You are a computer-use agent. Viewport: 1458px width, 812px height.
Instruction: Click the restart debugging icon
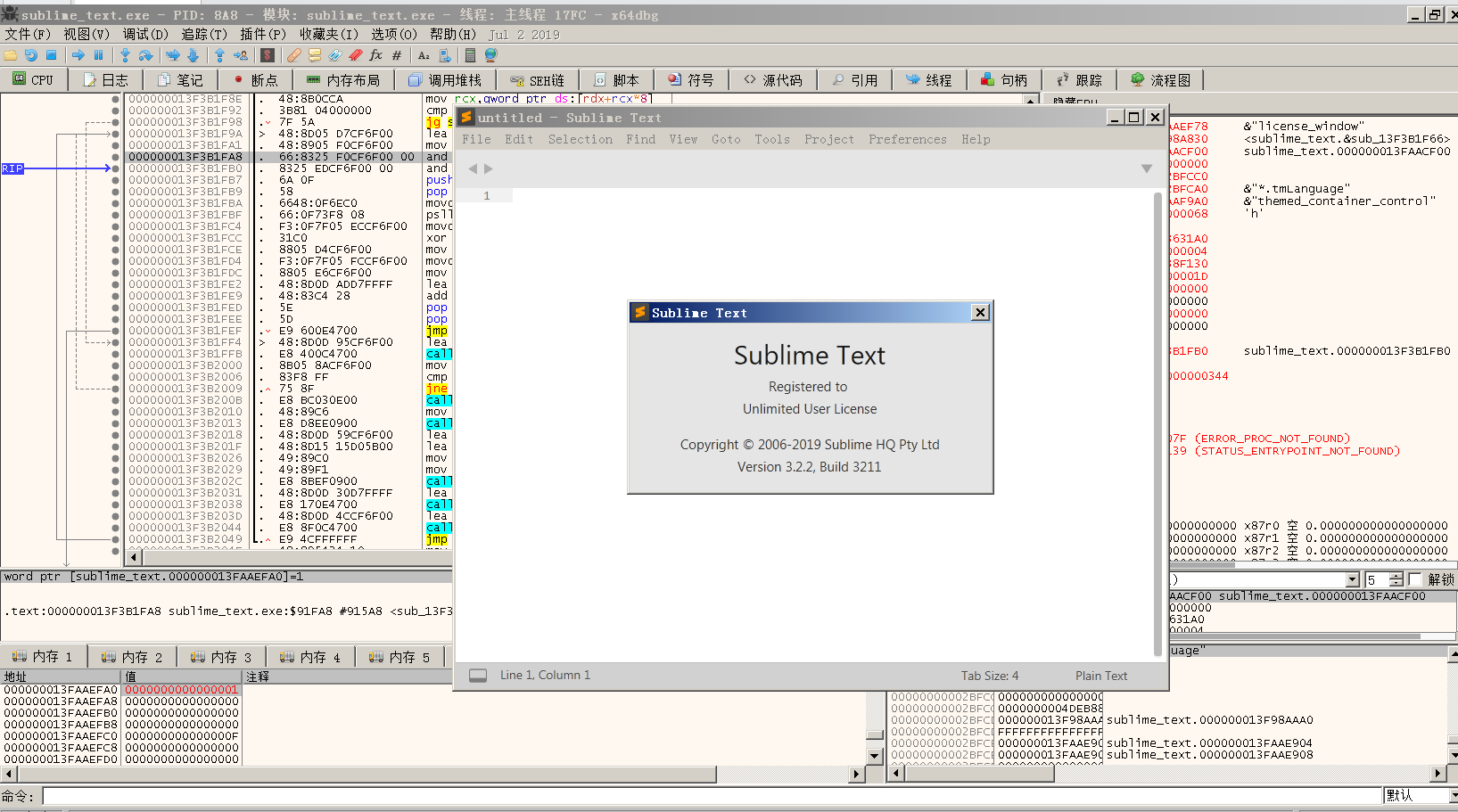pos(31,55)
